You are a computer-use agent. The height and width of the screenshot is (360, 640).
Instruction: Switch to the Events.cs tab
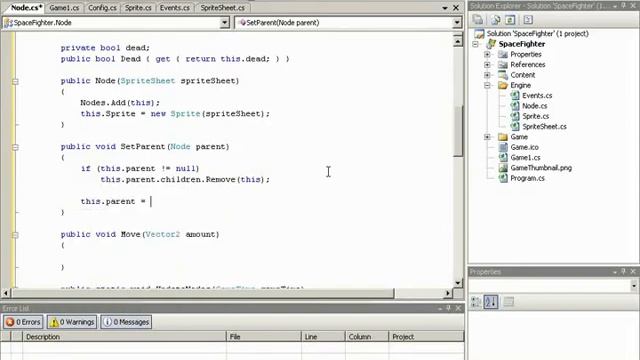175,8
